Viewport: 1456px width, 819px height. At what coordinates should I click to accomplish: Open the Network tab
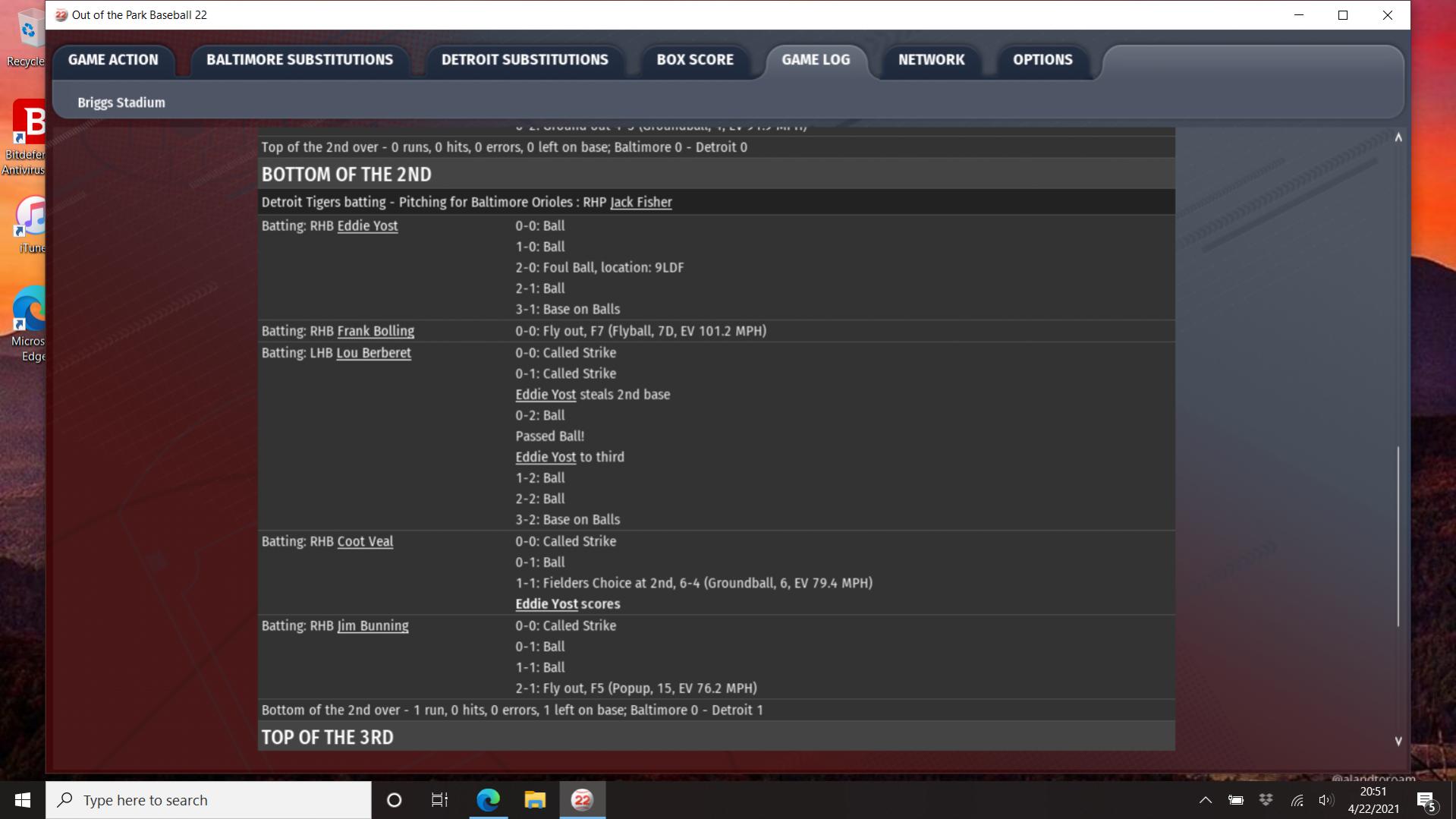(931, 60)
